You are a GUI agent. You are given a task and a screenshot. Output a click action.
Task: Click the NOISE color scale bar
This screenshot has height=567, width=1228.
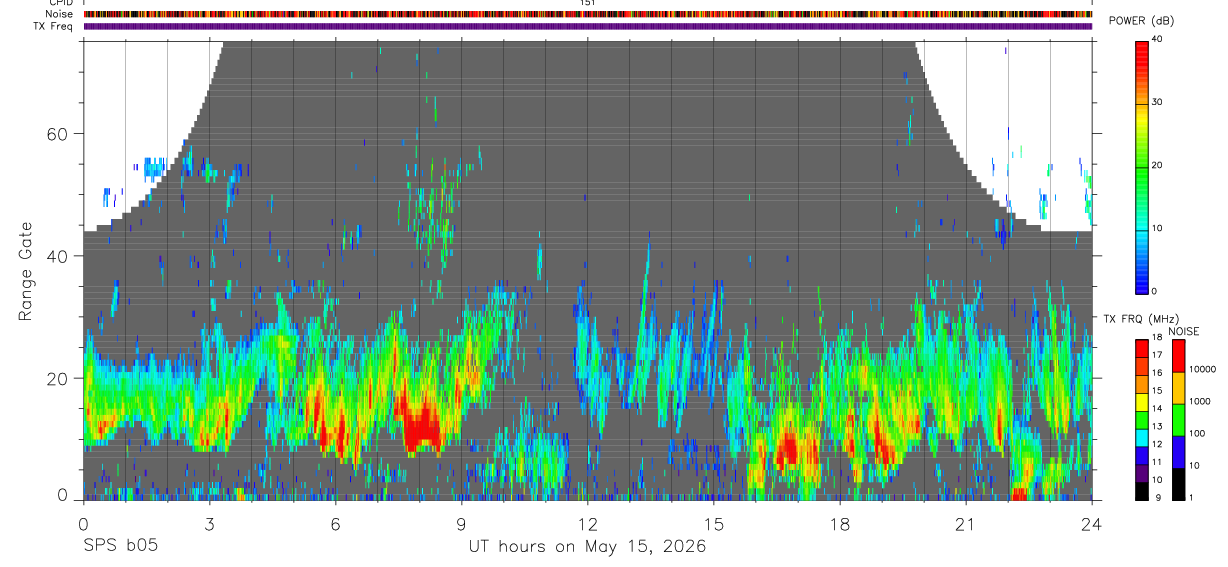tap(1178, 419)
